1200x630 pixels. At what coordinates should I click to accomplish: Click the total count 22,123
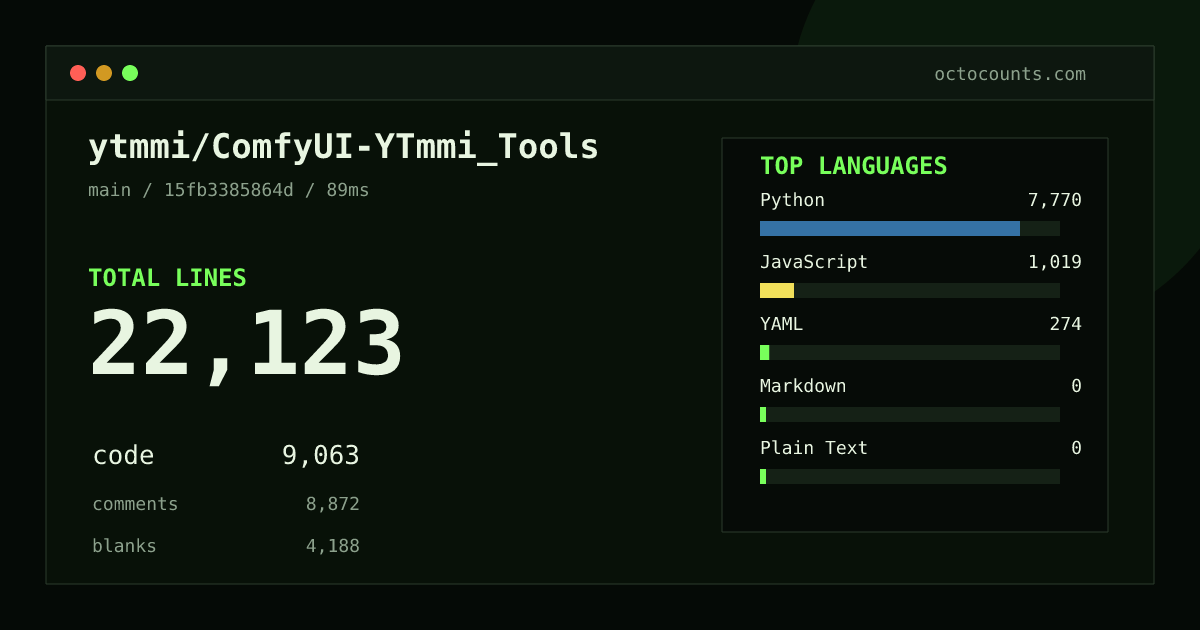pyautogui.click(x=246, y=345)
